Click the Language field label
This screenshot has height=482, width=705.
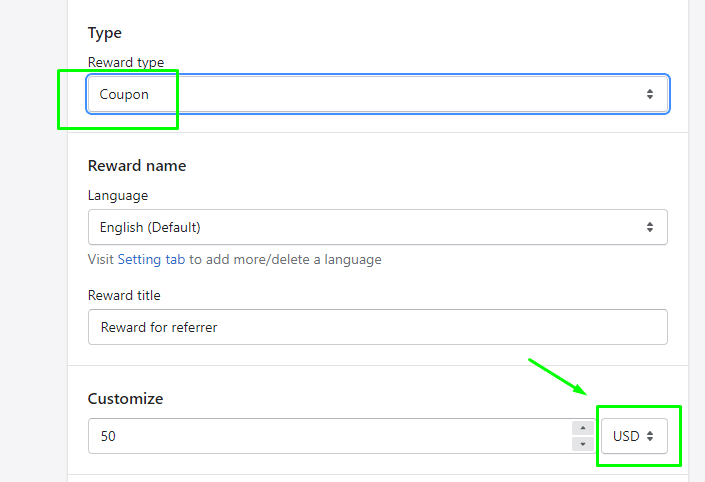point(118,196)
